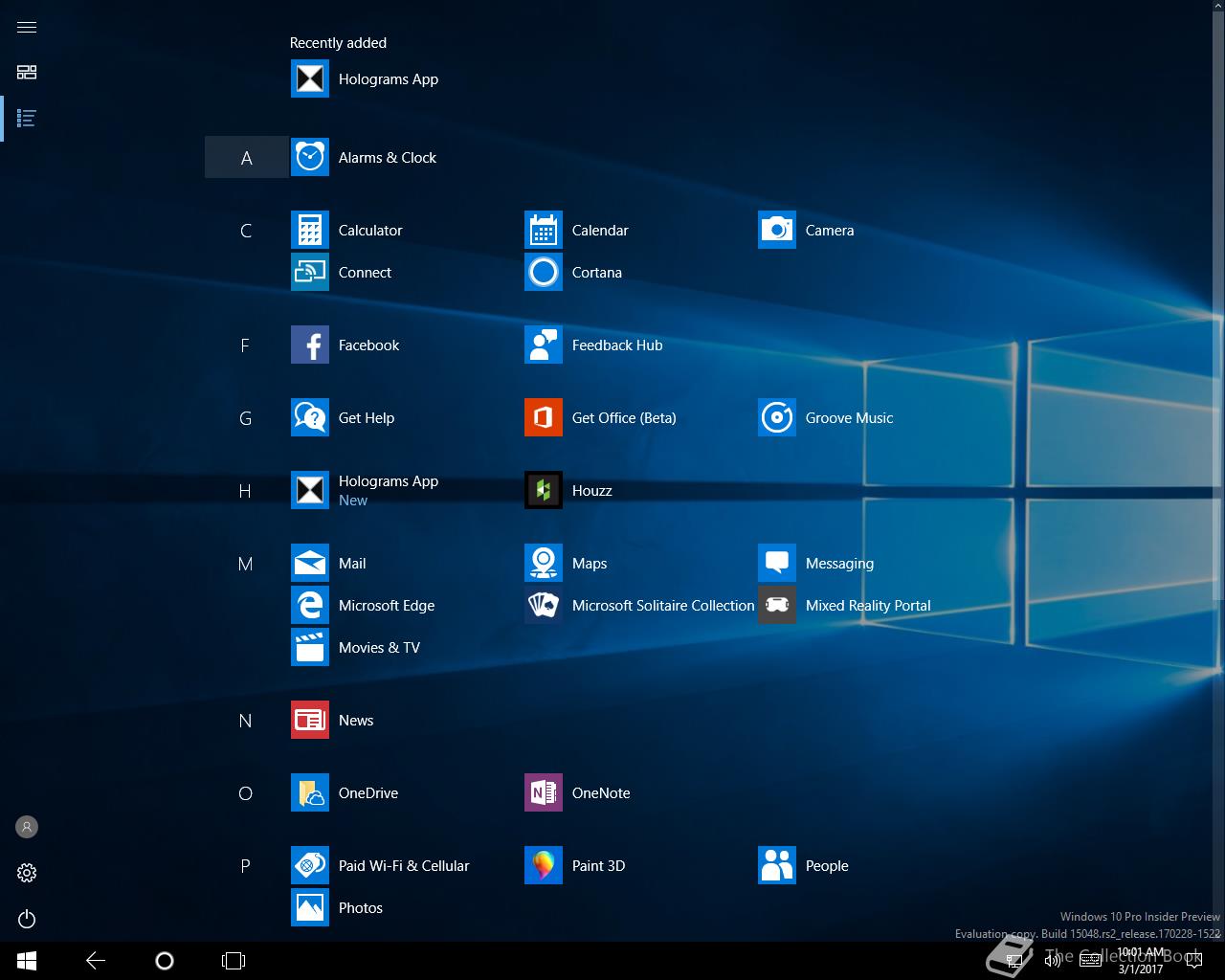Launch Calculator from the app list
The image size is (1225, 980).
click(x=310, y=231)
